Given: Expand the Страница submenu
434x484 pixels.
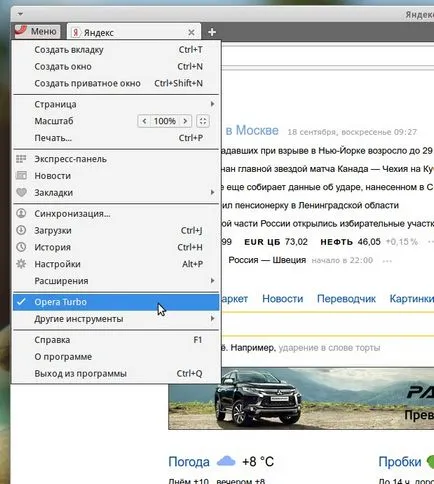Looking at the screenshot, I should [116, 104].
